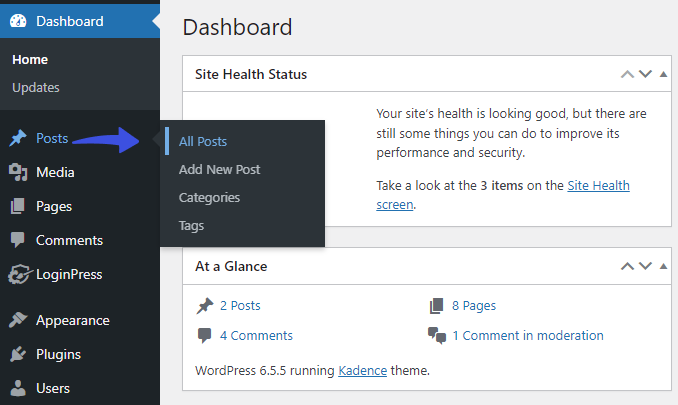The image size is (678, 405).
Task: Click the Media icon in sidebar
Action: [18, 172]
